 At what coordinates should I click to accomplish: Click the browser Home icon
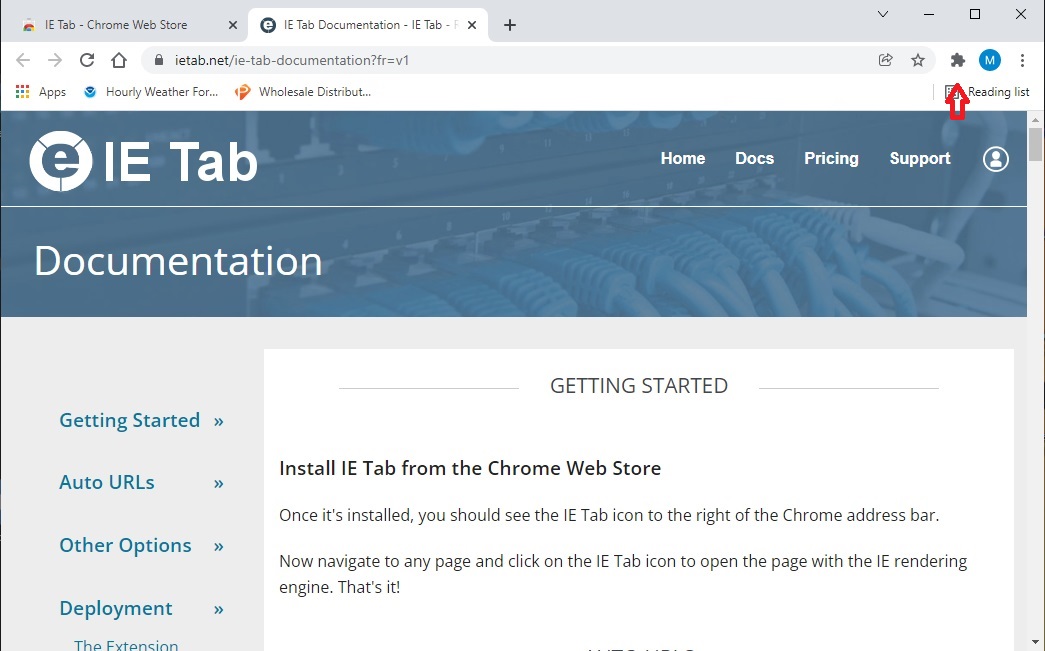(118, 60)
